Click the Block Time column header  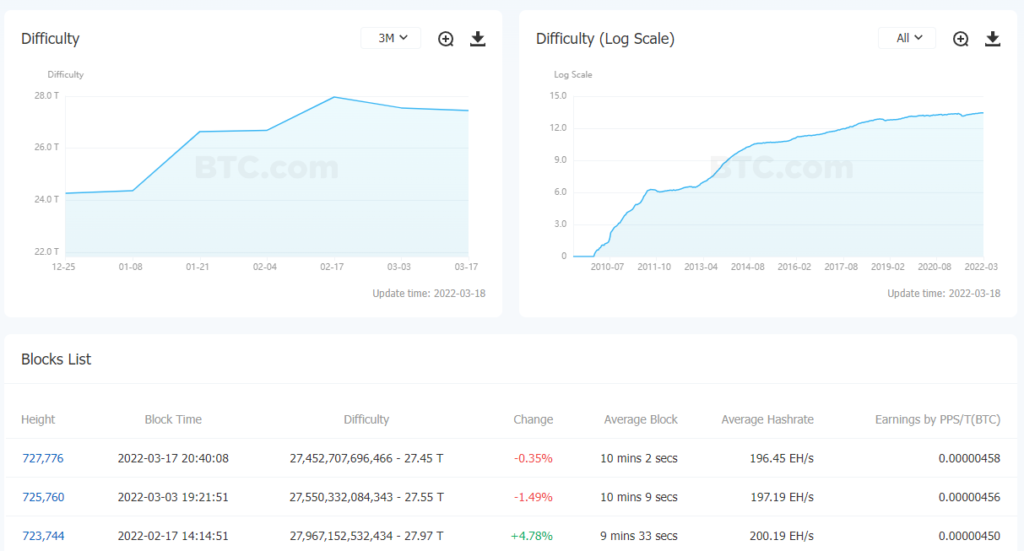tap(173, 420)
